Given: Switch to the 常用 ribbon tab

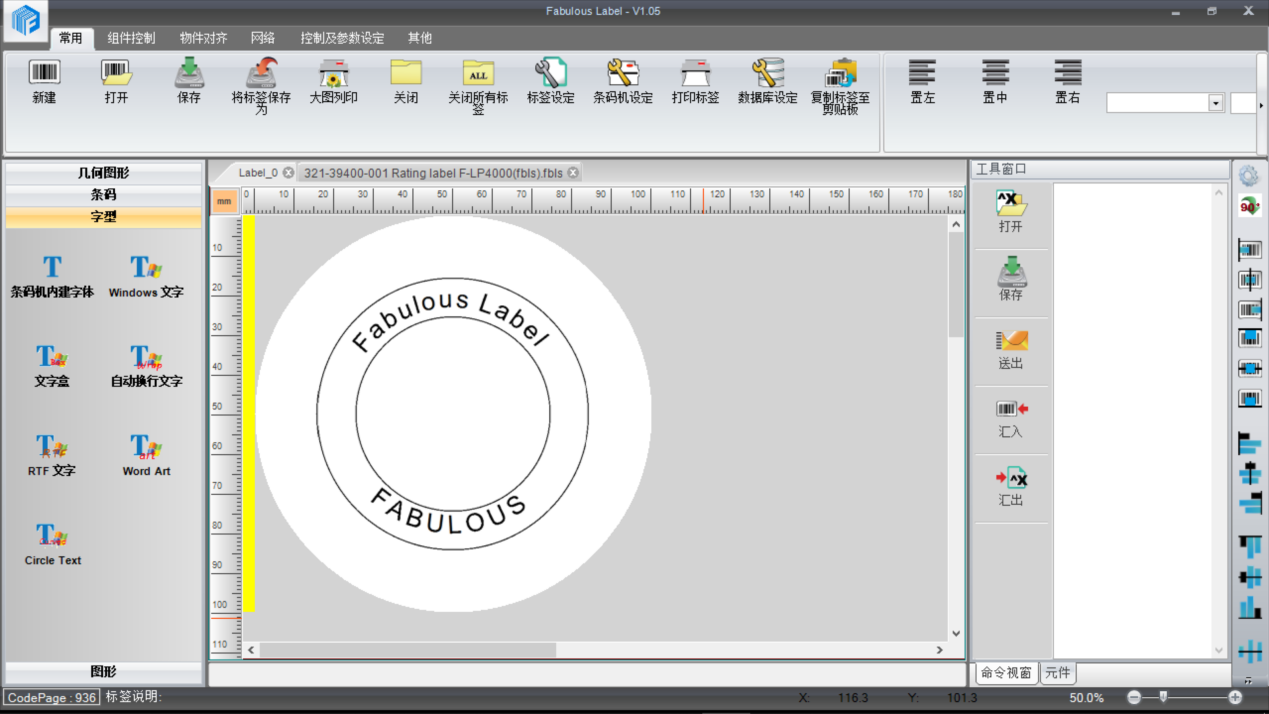Looking at the screenshot, I should (x=71, y=38).
